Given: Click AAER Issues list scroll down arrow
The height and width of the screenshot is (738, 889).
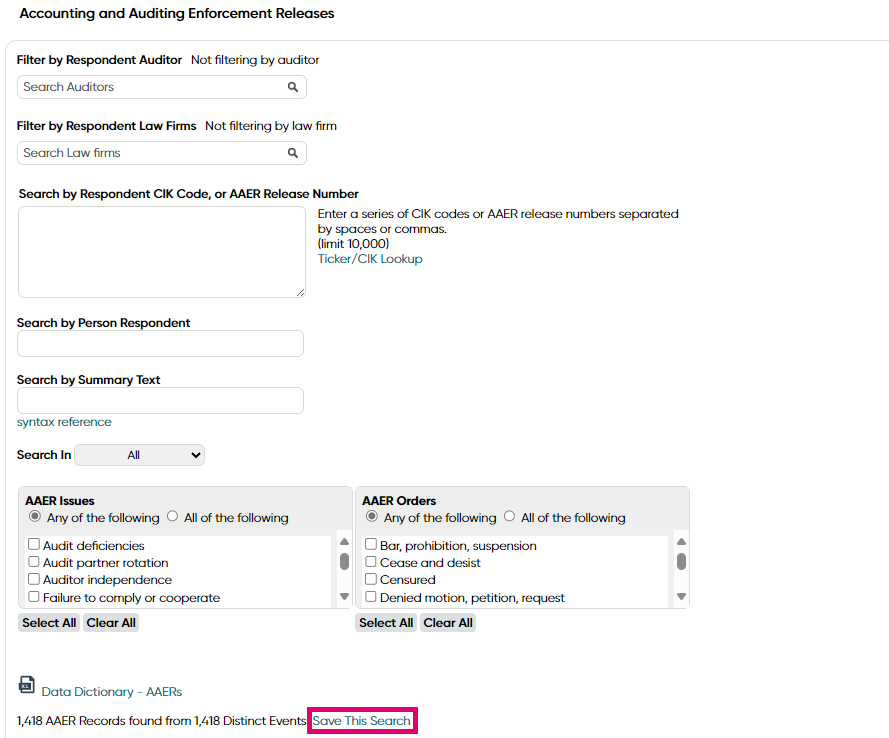Looking at the screenshot, I should pyautogui.click(x=344, y=596).
